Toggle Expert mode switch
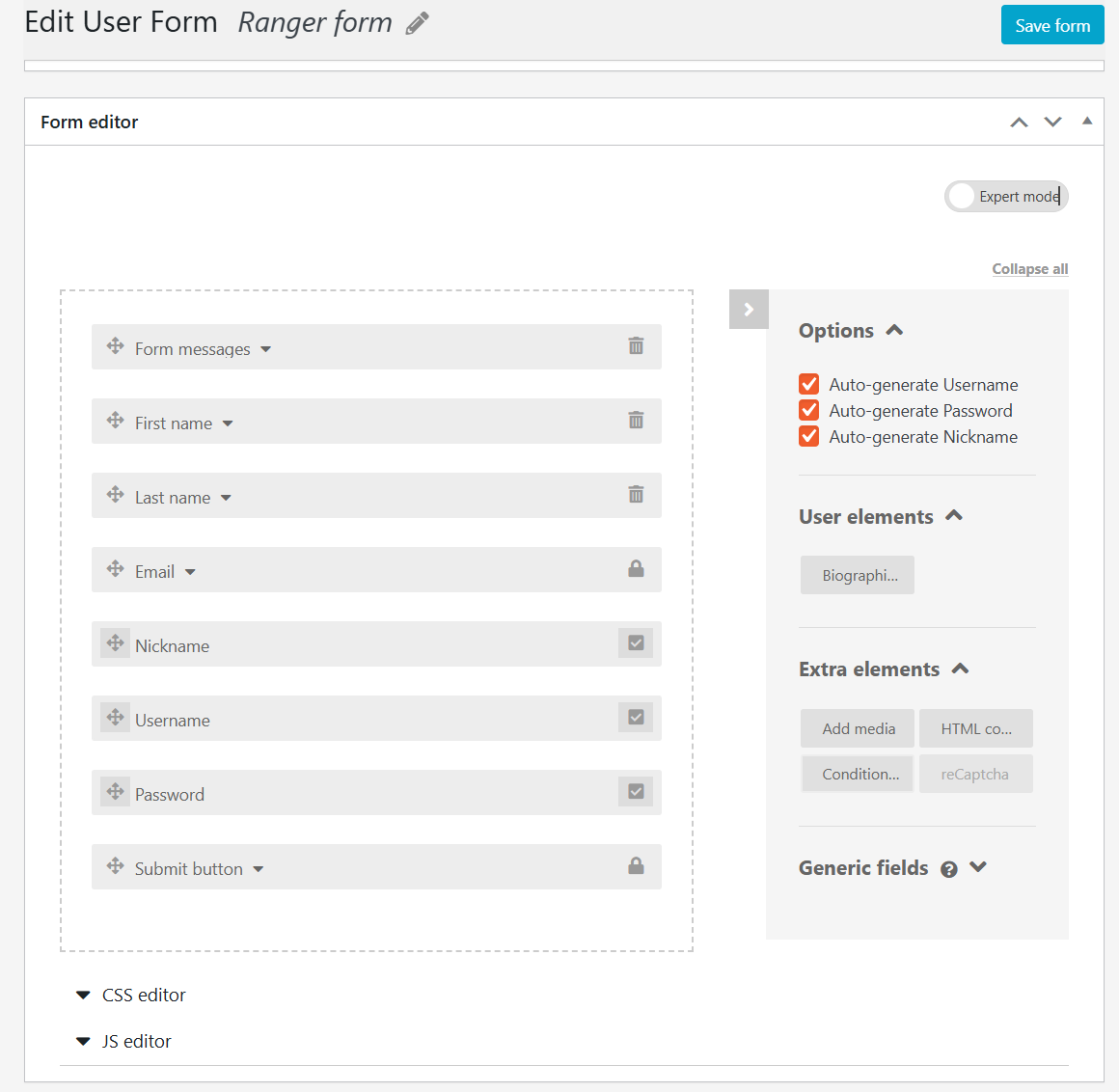The width and height of the screenshot is (1119, 1092). coord(1005,196)
